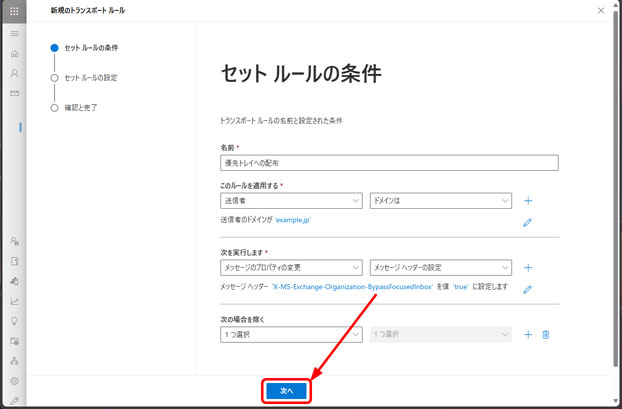The image size is (622, 409).
Task: Click the トランスポート ルールの名前と設定された条件 description
Action: (281, 121)
